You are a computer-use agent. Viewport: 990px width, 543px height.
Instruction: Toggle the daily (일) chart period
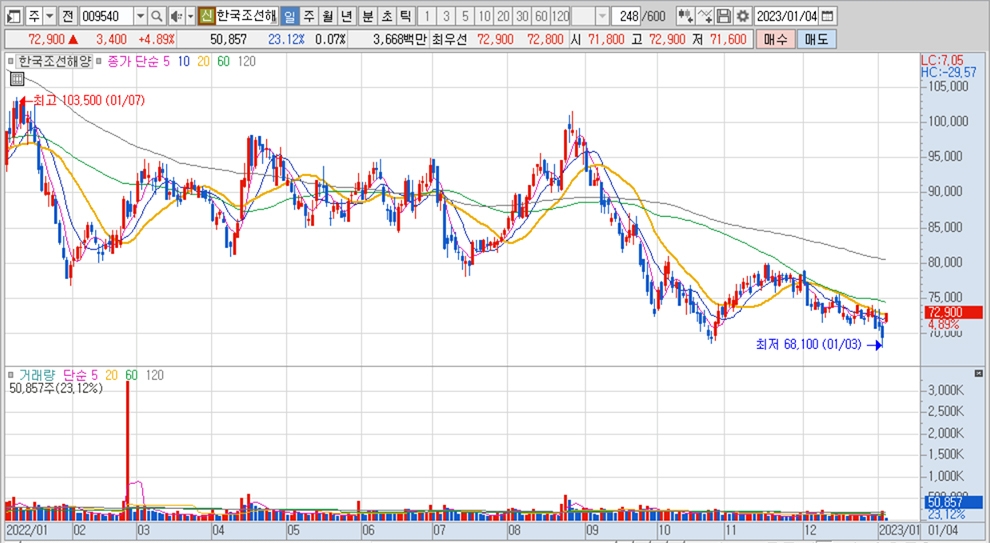288,16
